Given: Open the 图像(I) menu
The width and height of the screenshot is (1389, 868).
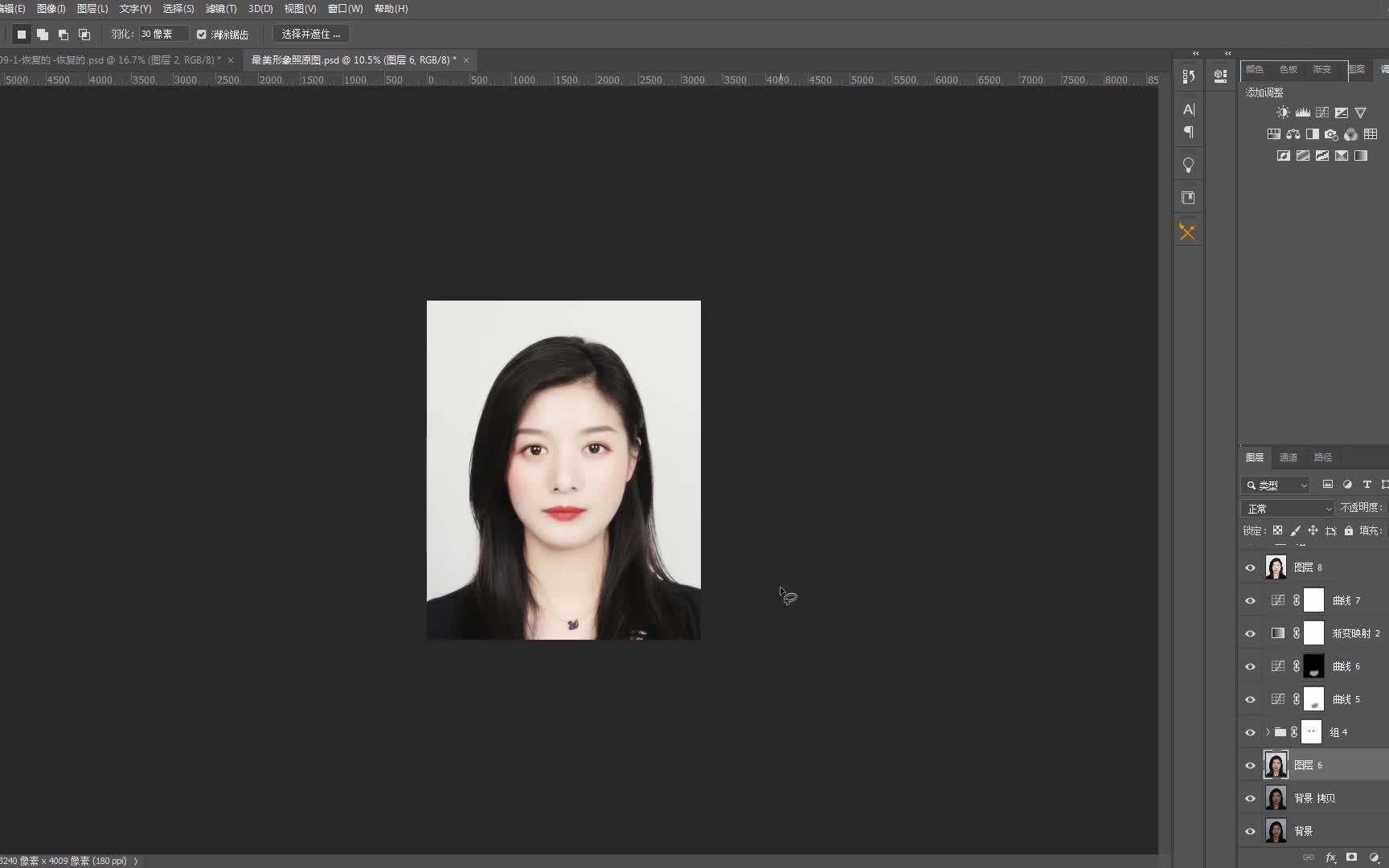Looking at the screenshot, I should click(x=51, y=9).
